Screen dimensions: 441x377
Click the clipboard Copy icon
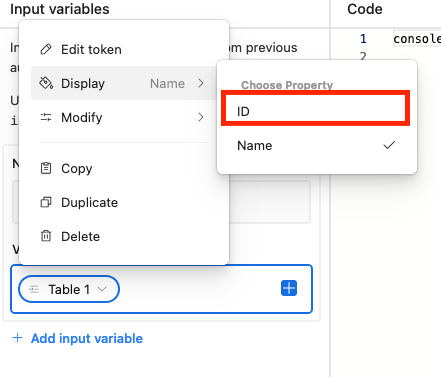46,168
